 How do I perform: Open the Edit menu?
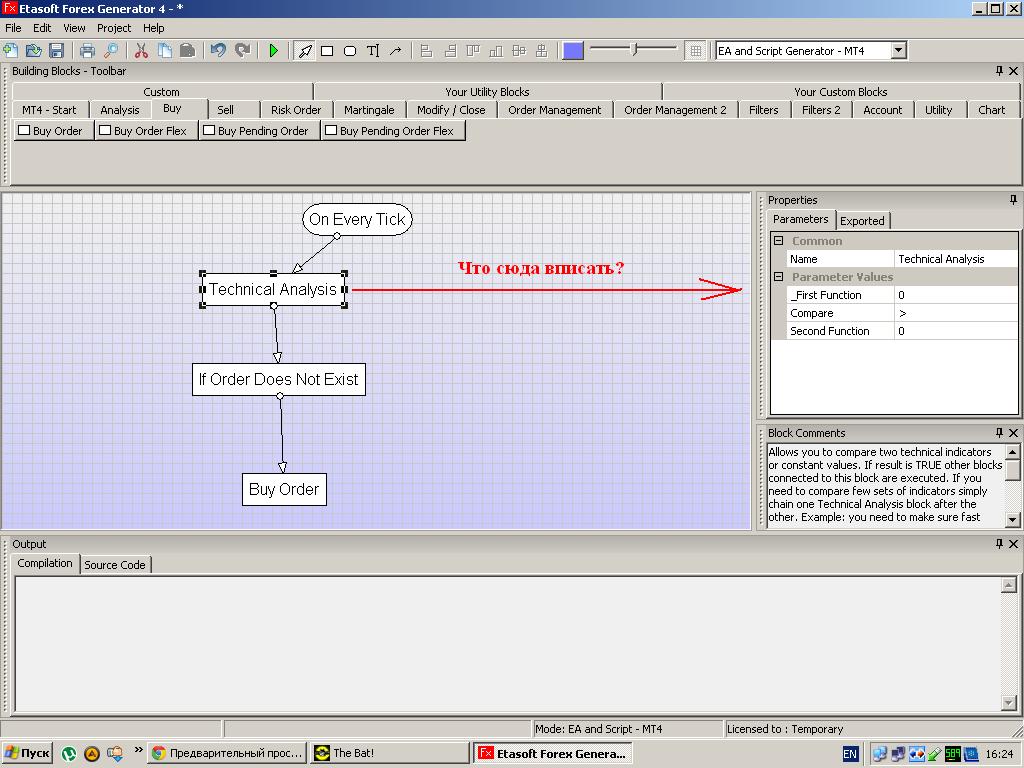pos(42,28)
